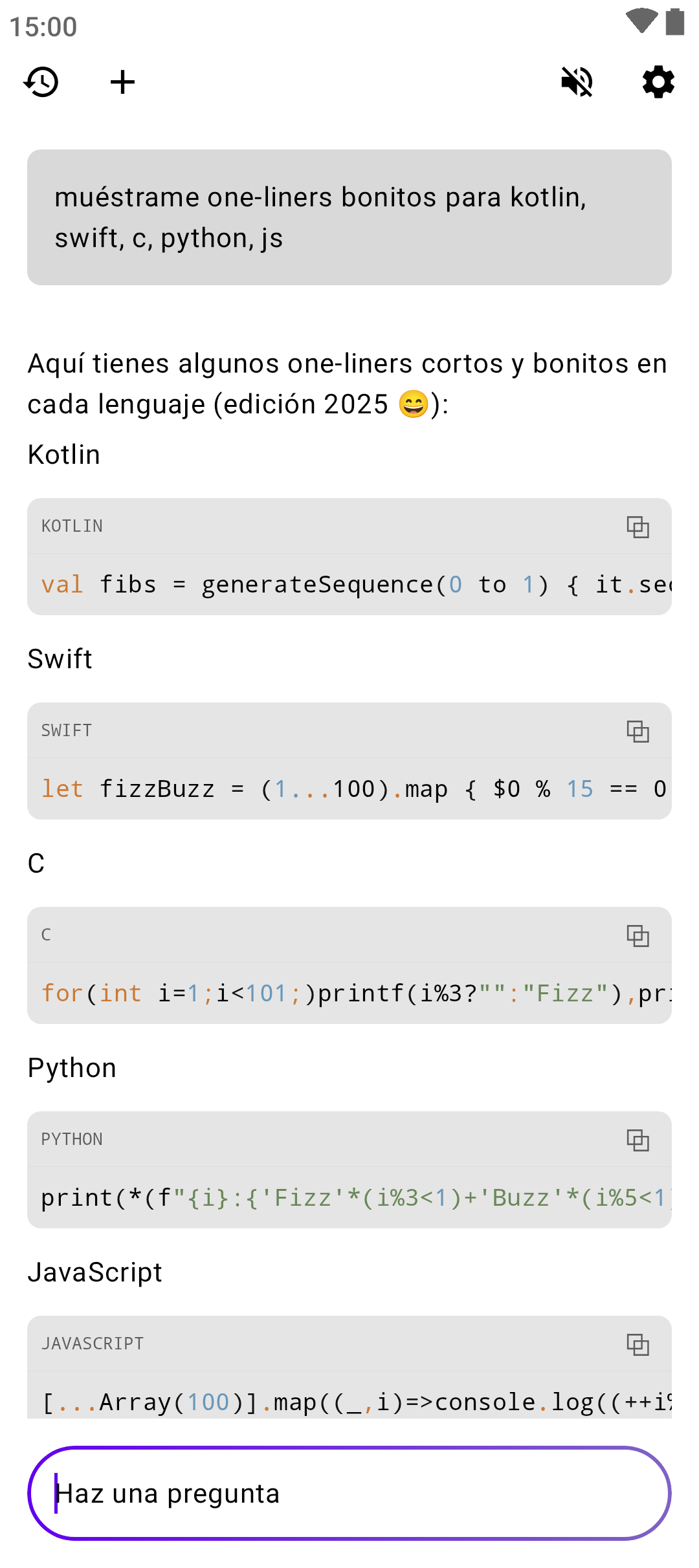Tap the Kotlin generateSequence code line
Viewport: 699px width, 1568px height.
pyautogui.click(x=349, y=585)
